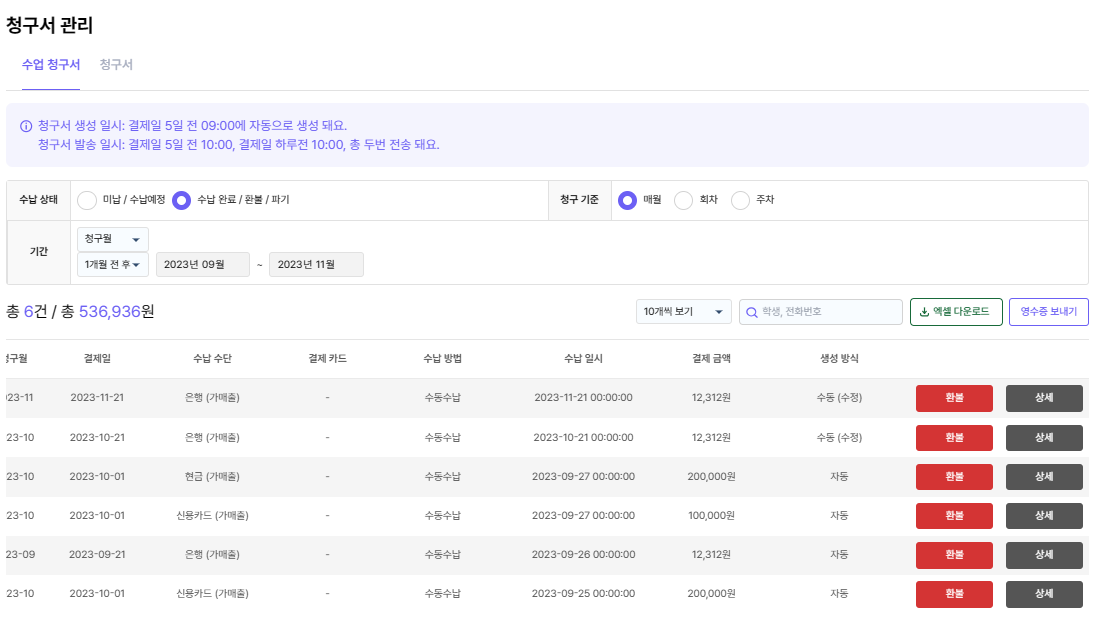Open 상세 for the 2023-10-21 payment
The image size is (1103, 634).
point(1044,437)
